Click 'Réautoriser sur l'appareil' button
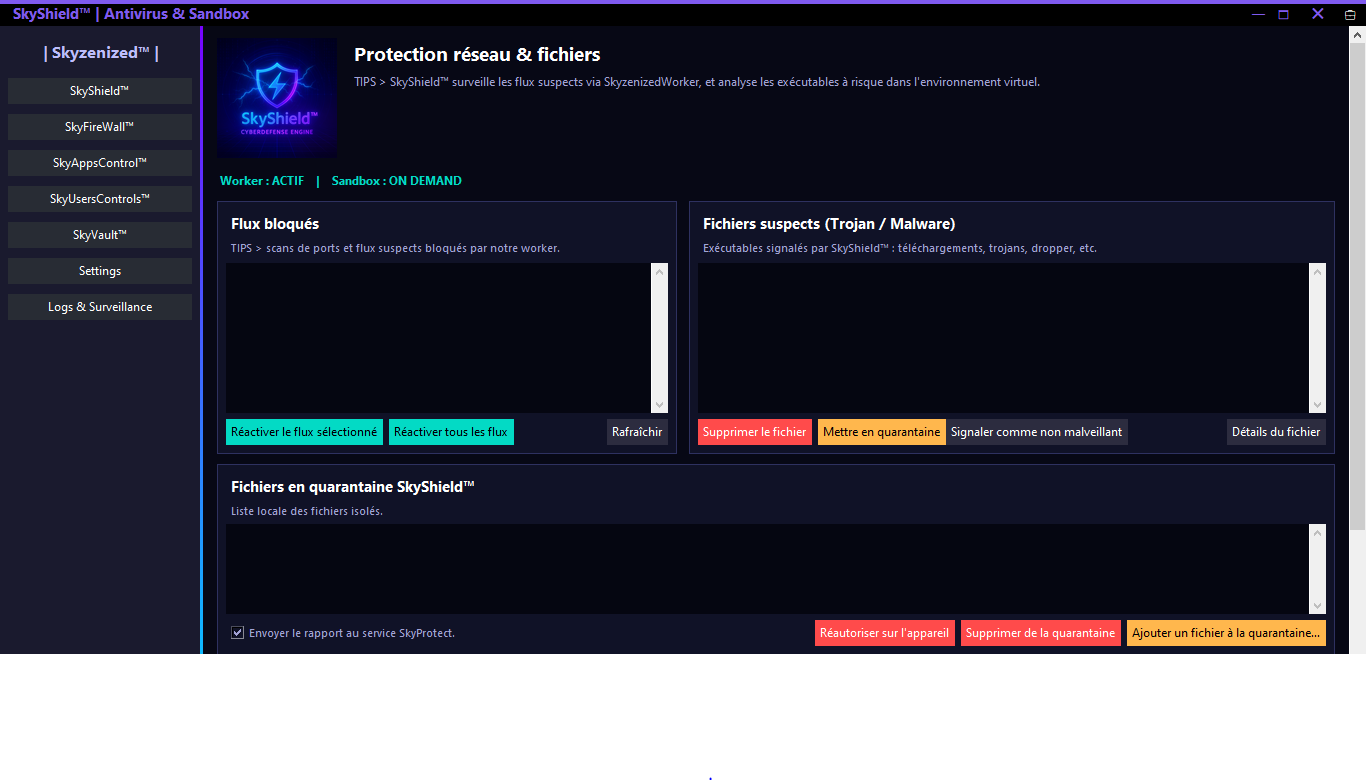Screen dimensions: 1366x780 (x=884, y=633)
